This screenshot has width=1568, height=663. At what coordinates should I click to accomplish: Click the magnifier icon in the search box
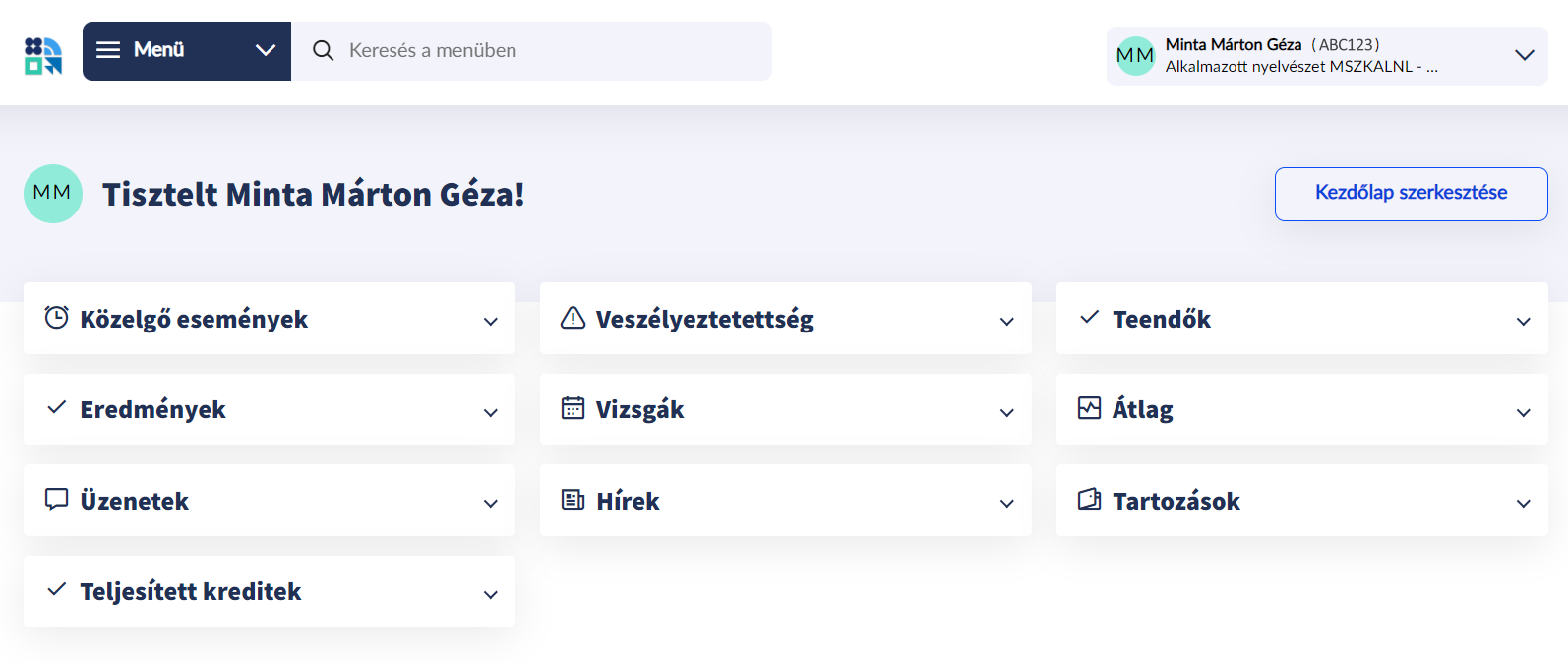point(323,50)
